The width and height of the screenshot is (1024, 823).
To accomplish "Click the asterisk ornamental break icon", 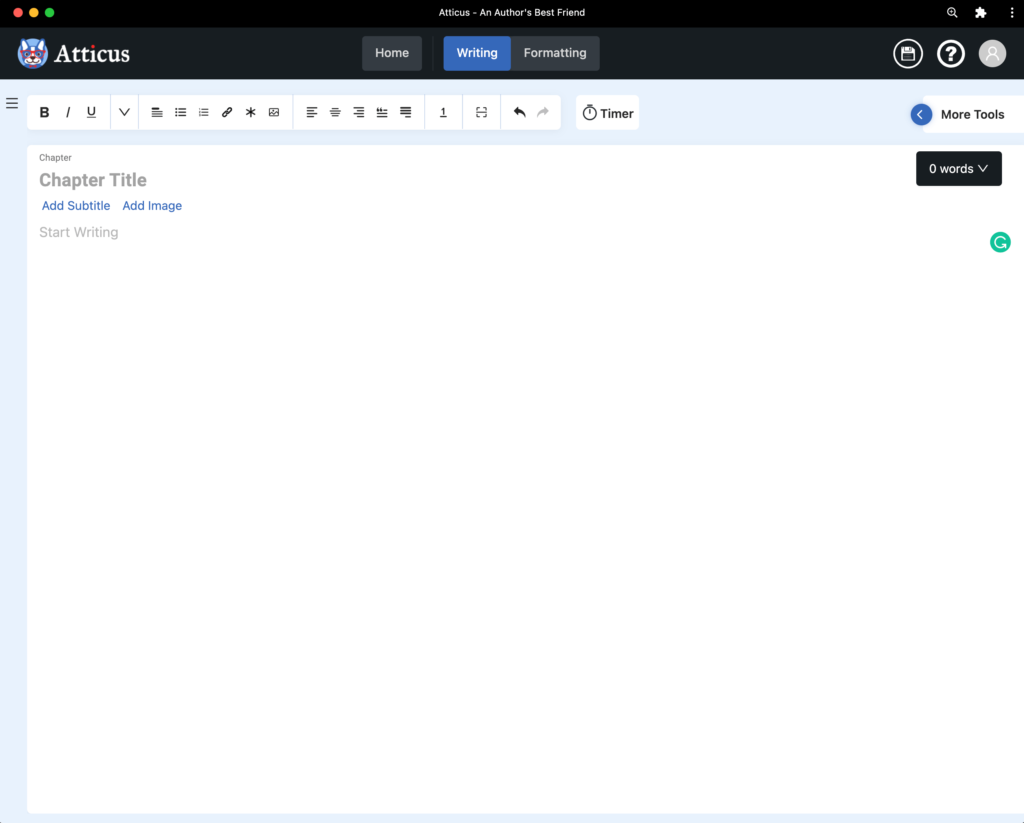I will [x=251, y=112].
